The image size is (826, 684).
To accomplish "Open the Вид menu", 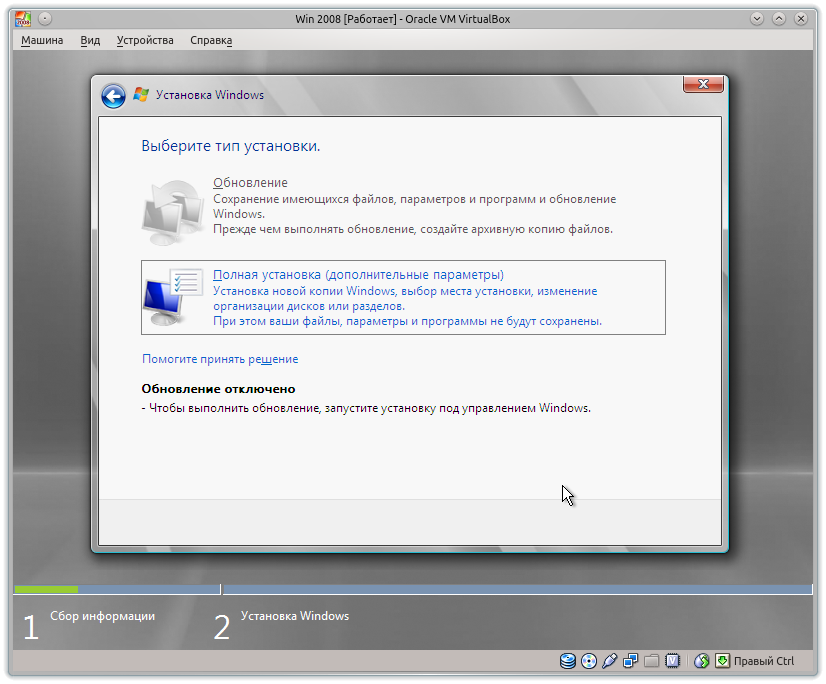I will 90,40.
